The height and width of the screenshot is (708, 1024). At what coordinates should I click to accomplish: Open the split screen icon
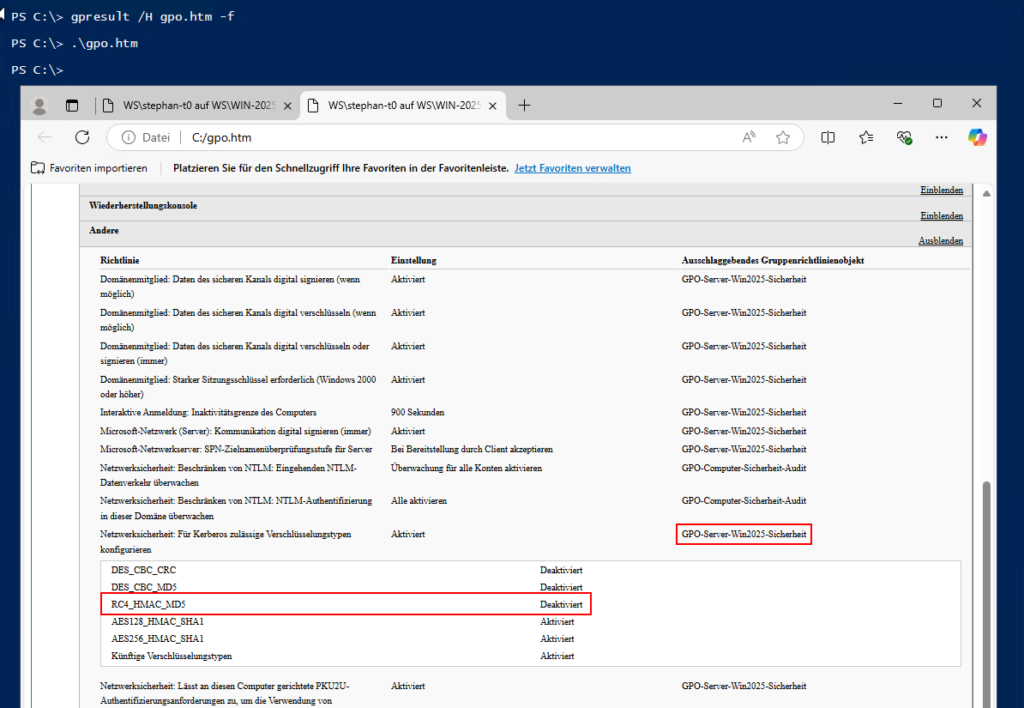click(828, 137)
